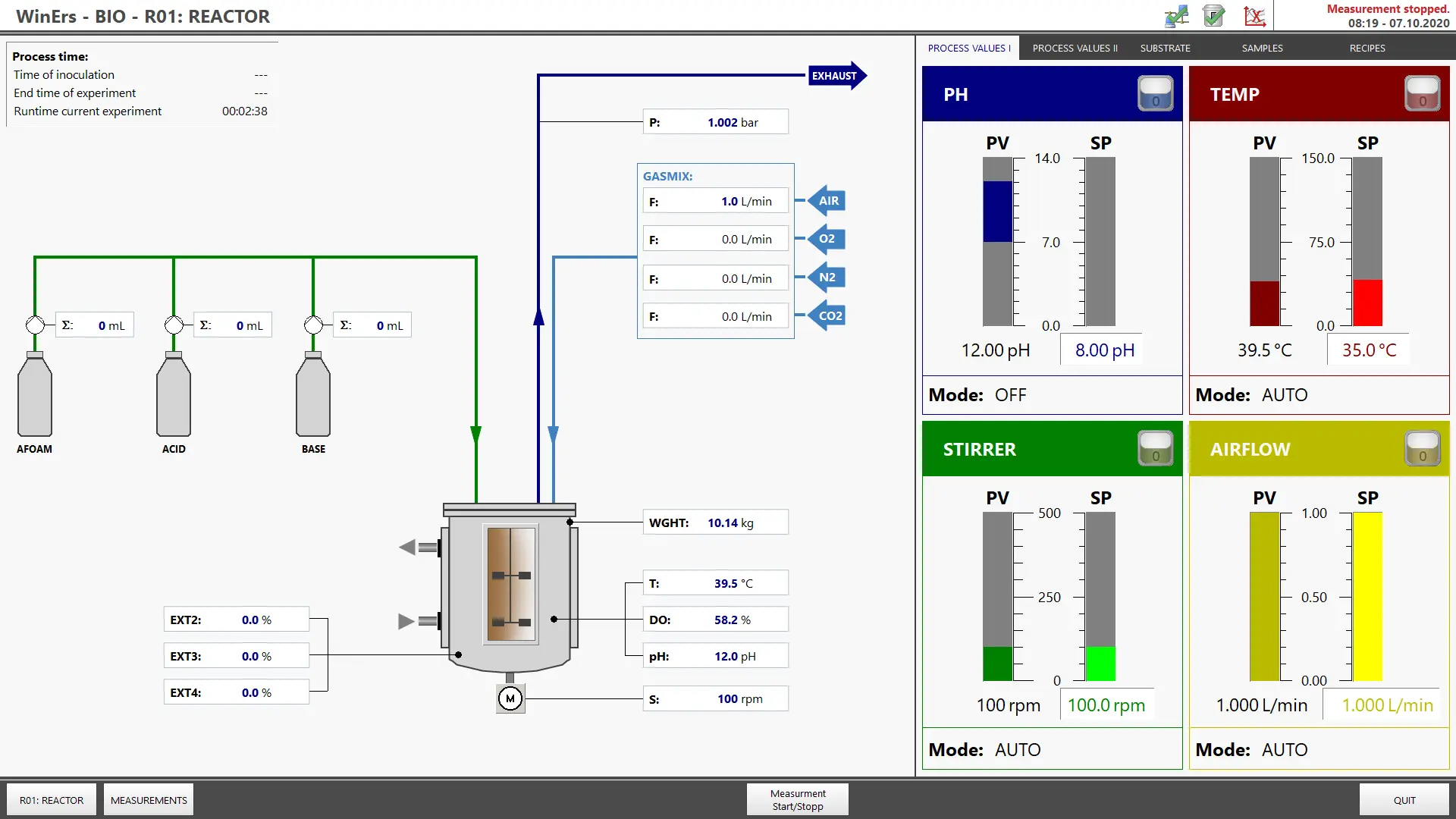Open the PROCESS VALUES II tab

point(1075,48)
